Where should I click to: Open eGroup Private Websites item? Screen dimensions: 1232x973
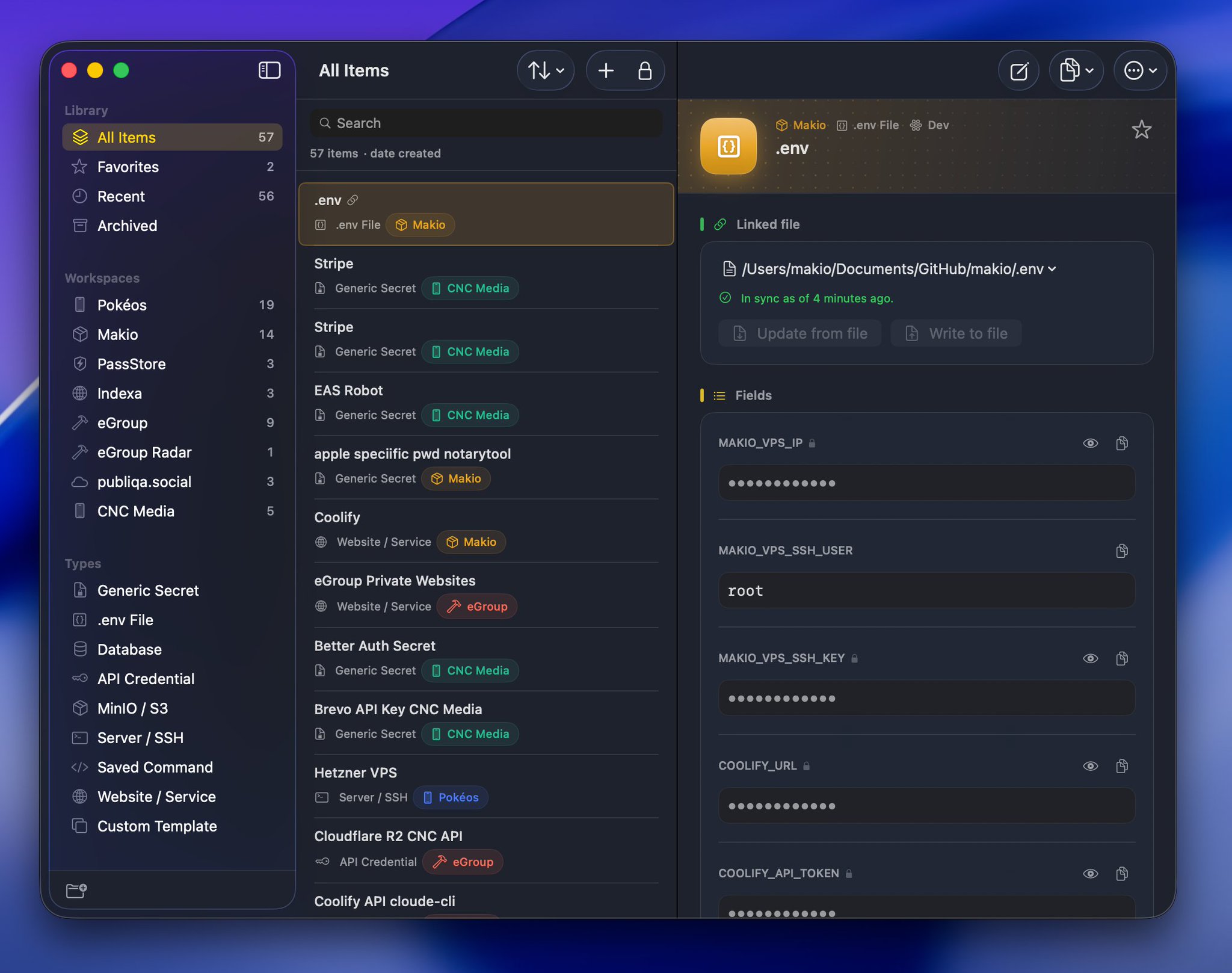(x=486, y=595)
